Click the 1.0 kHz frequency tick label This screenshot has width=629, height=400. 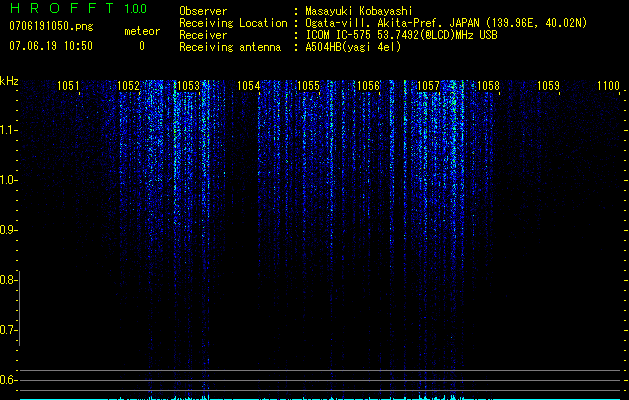pyautogui.click(x=7, y=180)
